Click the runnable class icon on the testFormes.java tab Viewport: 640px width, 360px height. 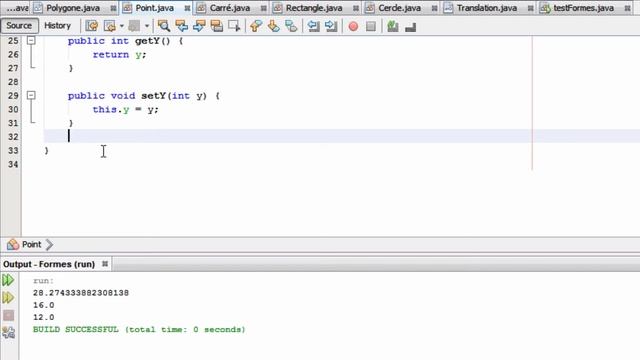(x=545, y=8)
